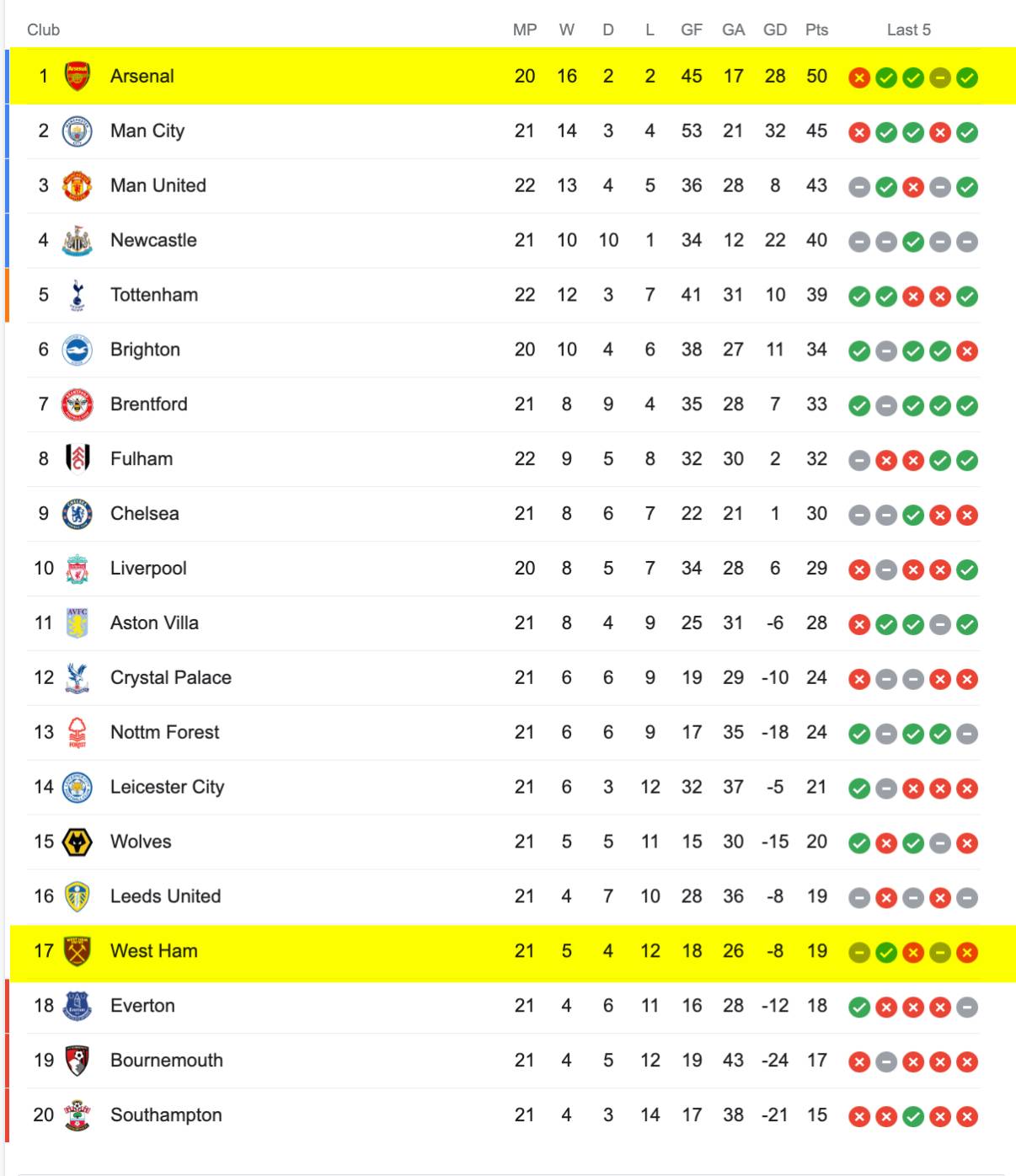Screen dimensions: 1016x1176
Task: Click the Liverpool club crest
Action: (x=77, y=569)
